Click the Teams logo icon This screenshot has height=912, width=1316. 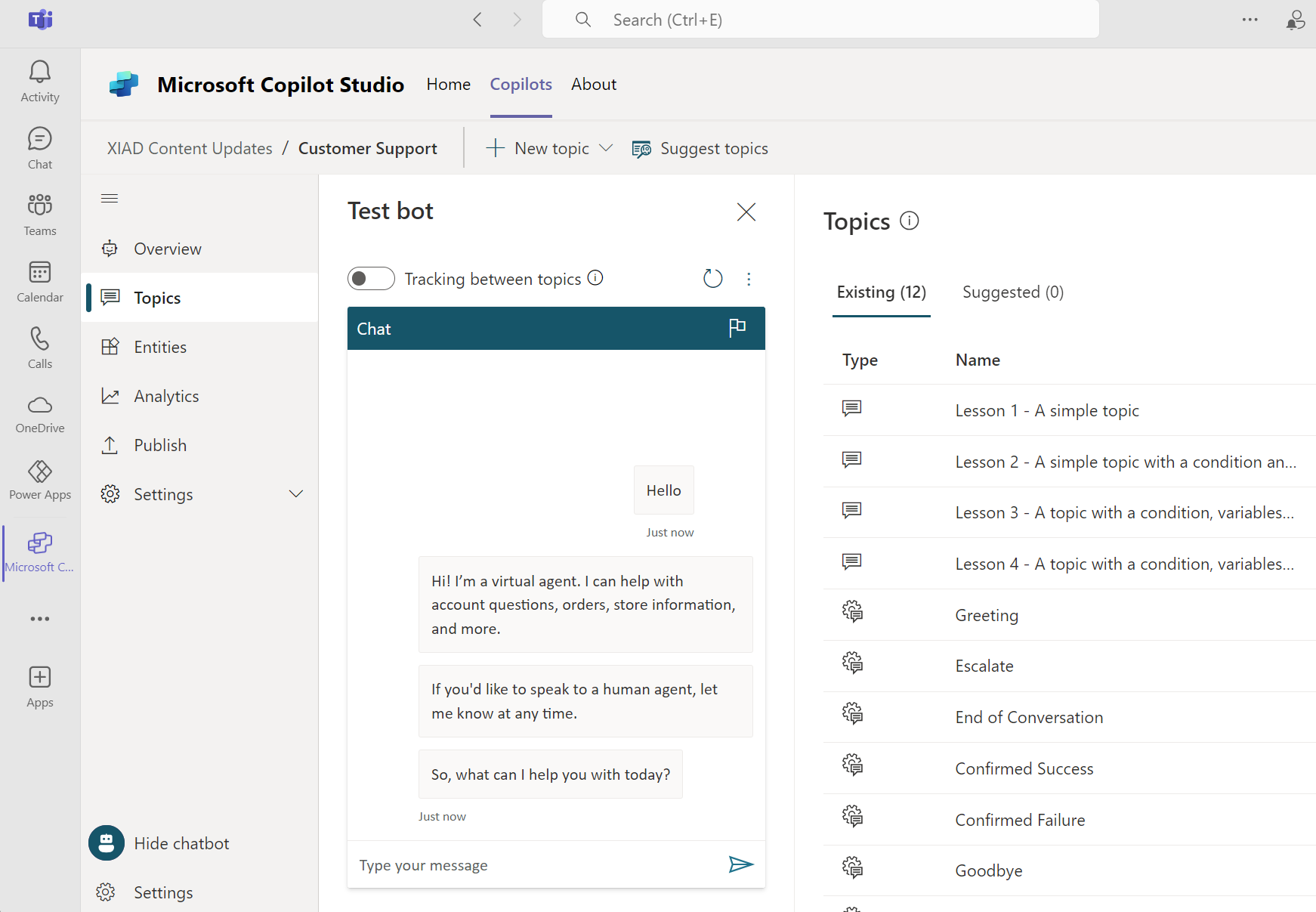point(40,20)
